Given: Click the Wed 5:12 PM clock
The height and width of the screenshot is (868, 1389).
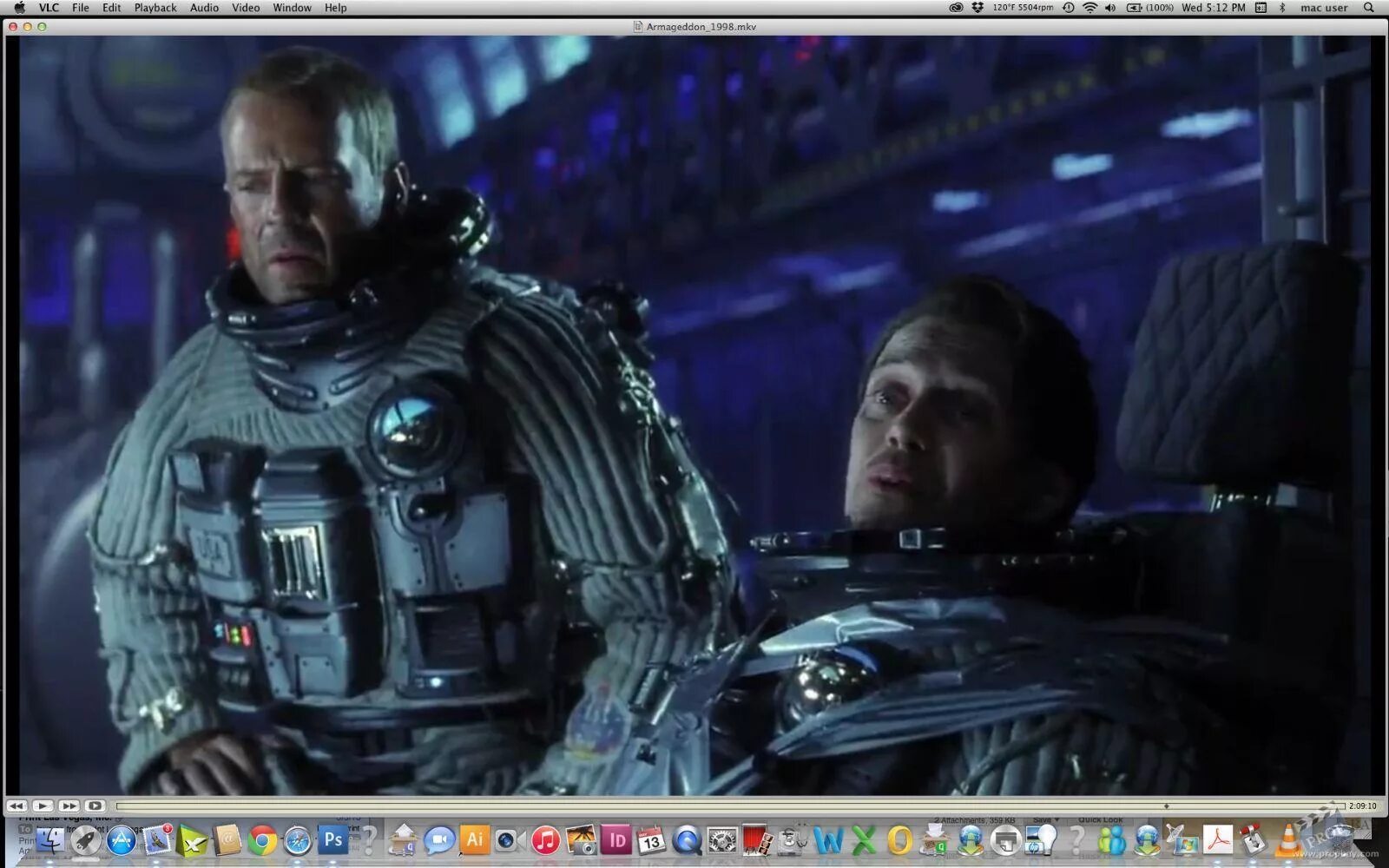Looking at the screenshot, I should (1214, 8).
